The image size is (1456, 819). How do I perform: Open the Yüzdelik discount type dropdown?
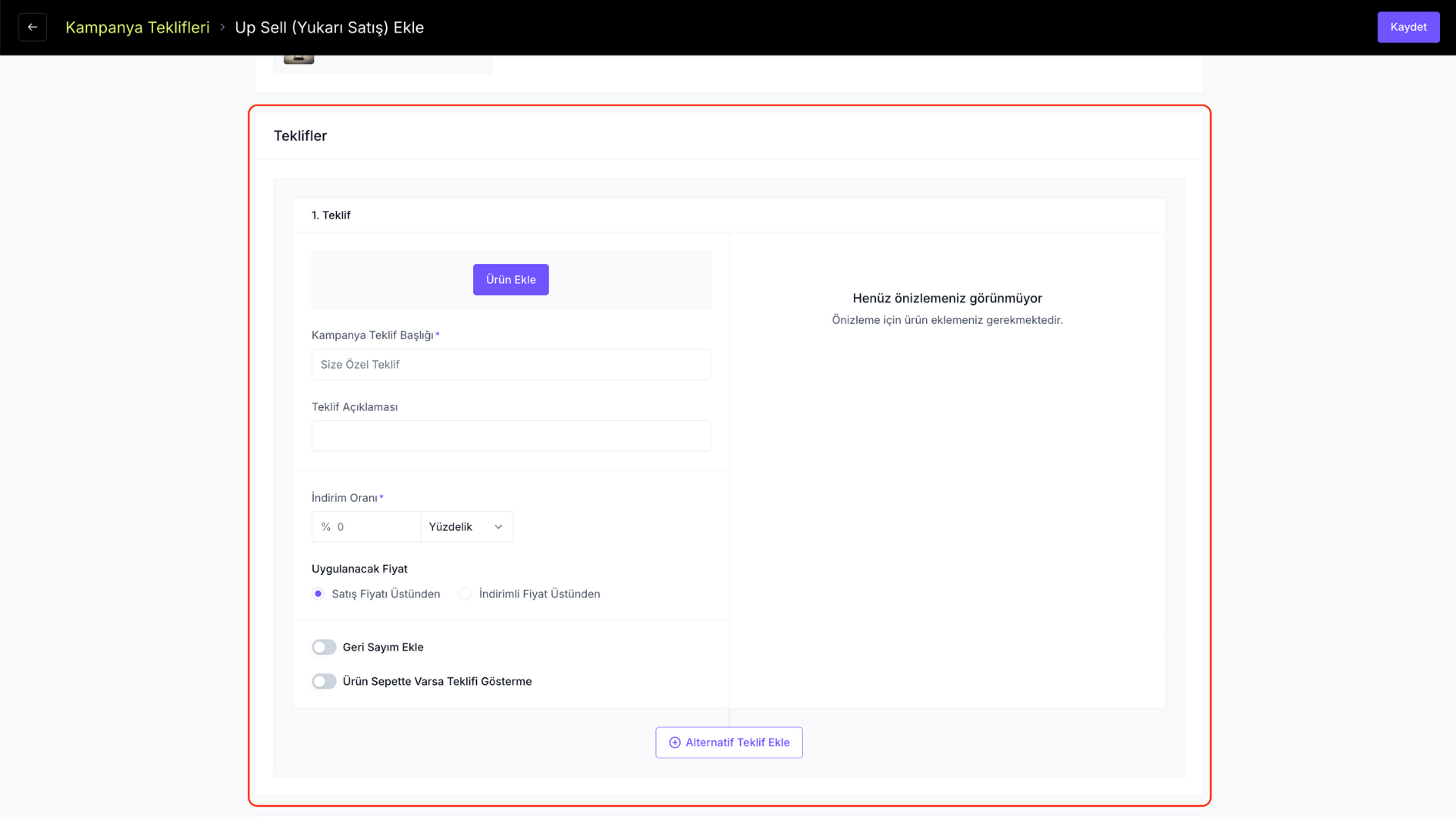tap(466, 527)
